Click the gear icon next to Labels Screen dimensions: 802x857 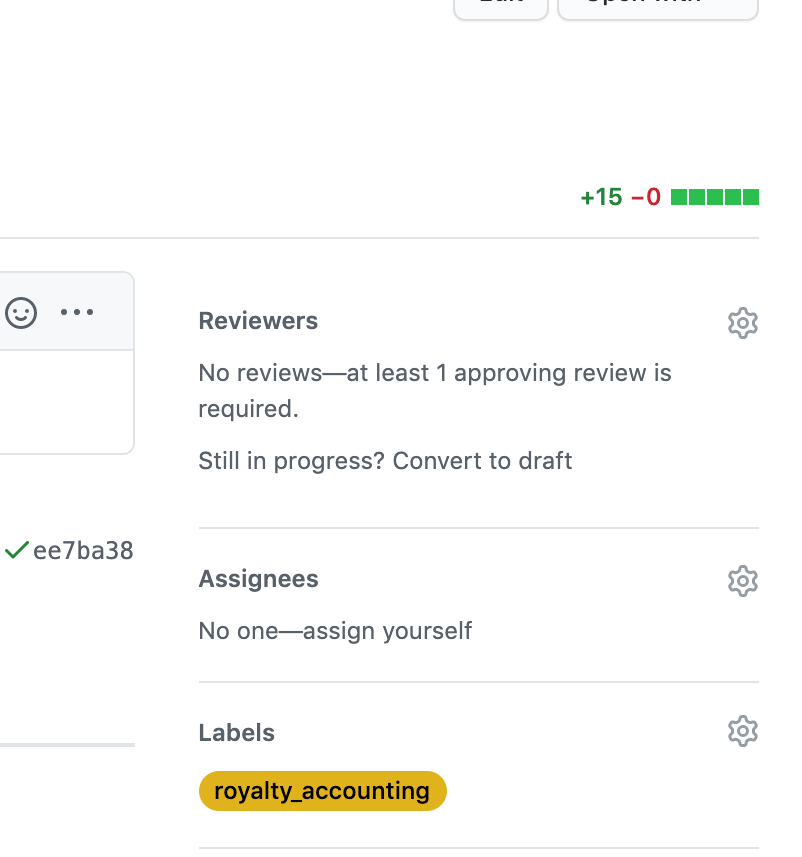(743, 731)
